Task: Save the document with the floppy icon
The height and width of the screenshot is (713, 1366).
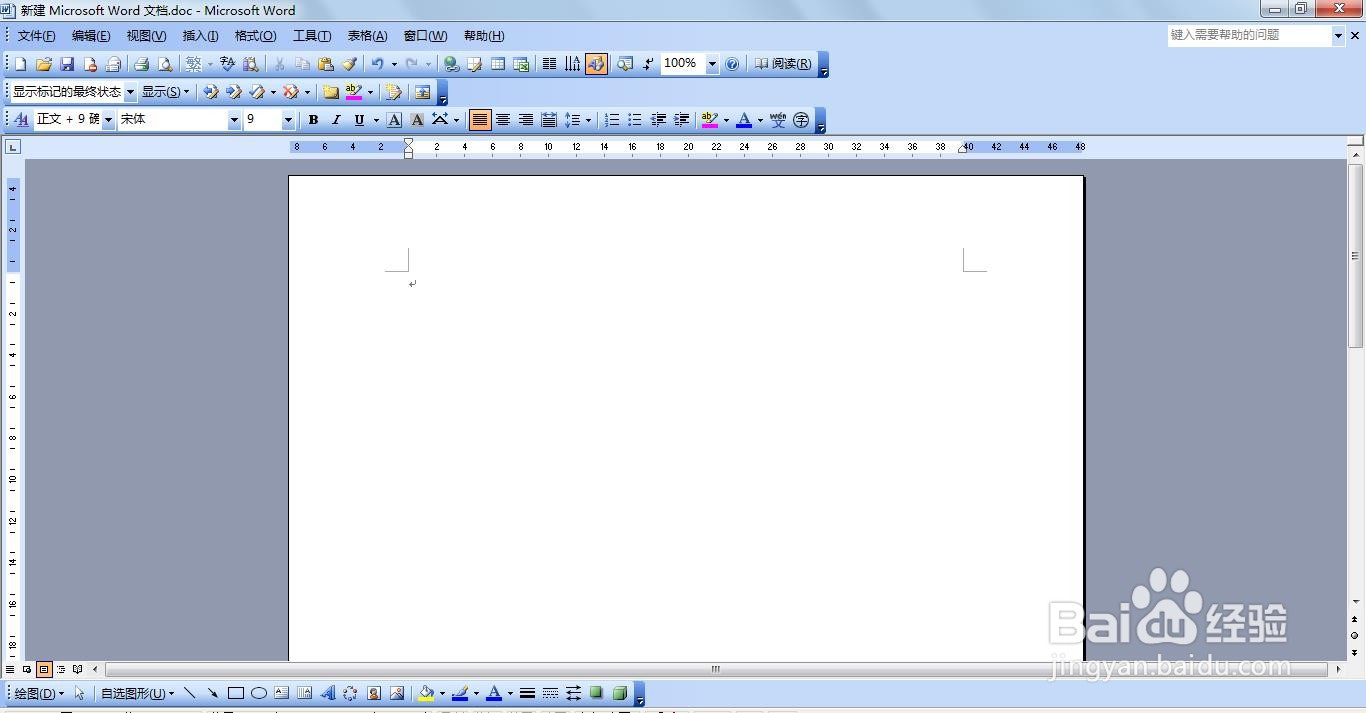Action: pos(67,64)
